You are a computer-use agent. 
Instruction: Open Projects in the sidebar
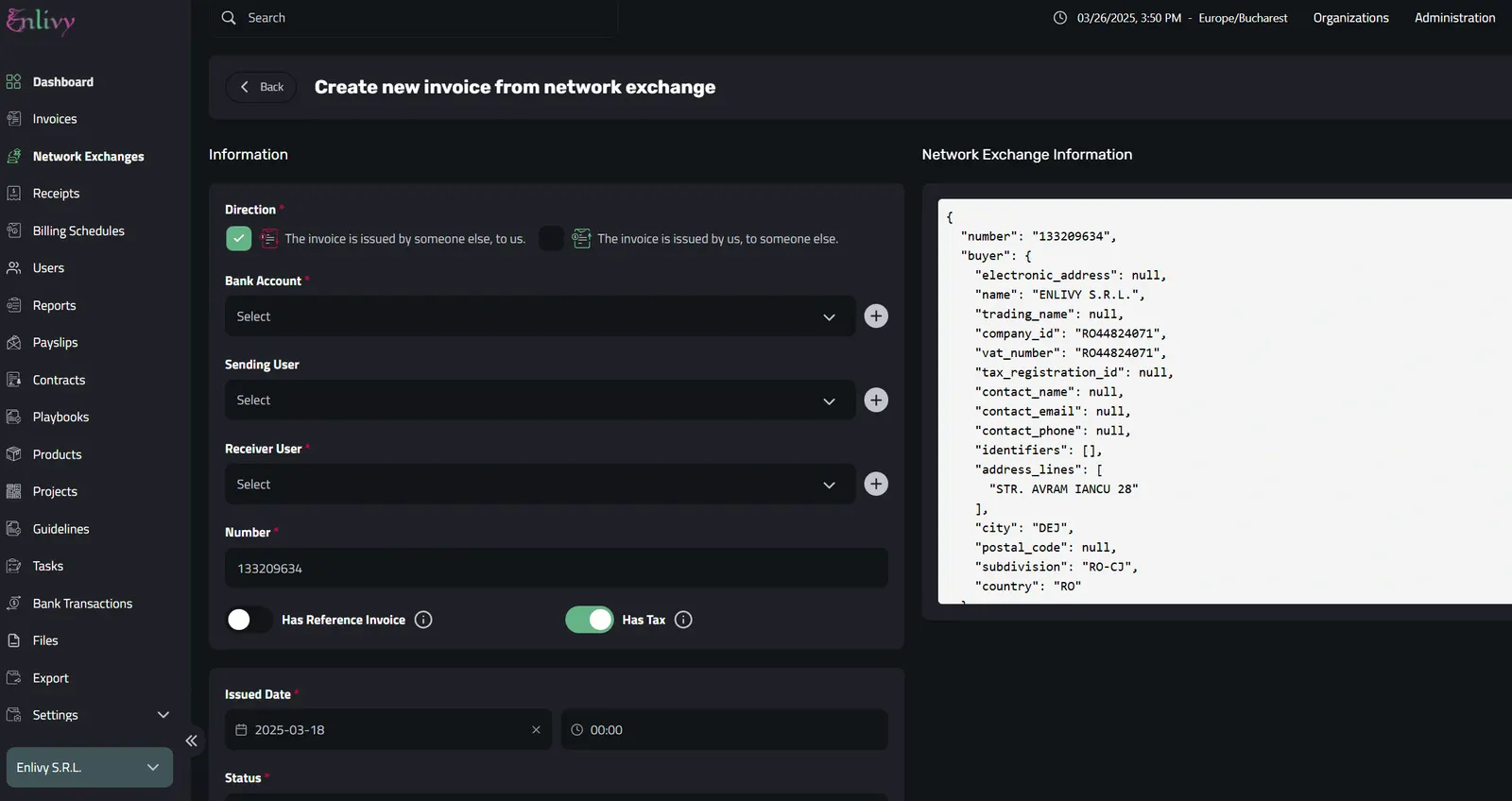[x=55, y=492]
